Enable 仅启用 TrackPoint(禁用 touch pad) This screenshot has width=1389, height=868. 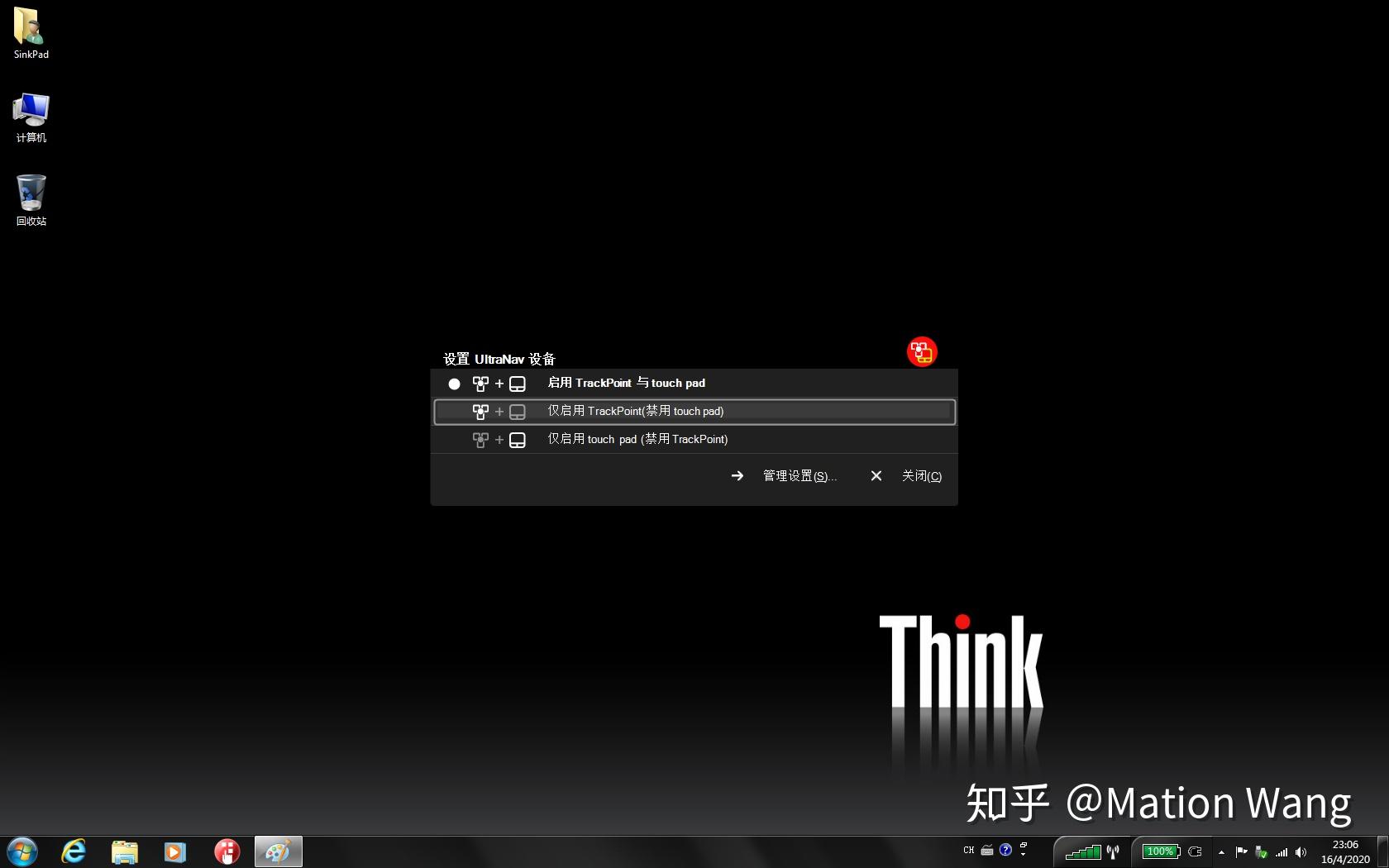636,411
